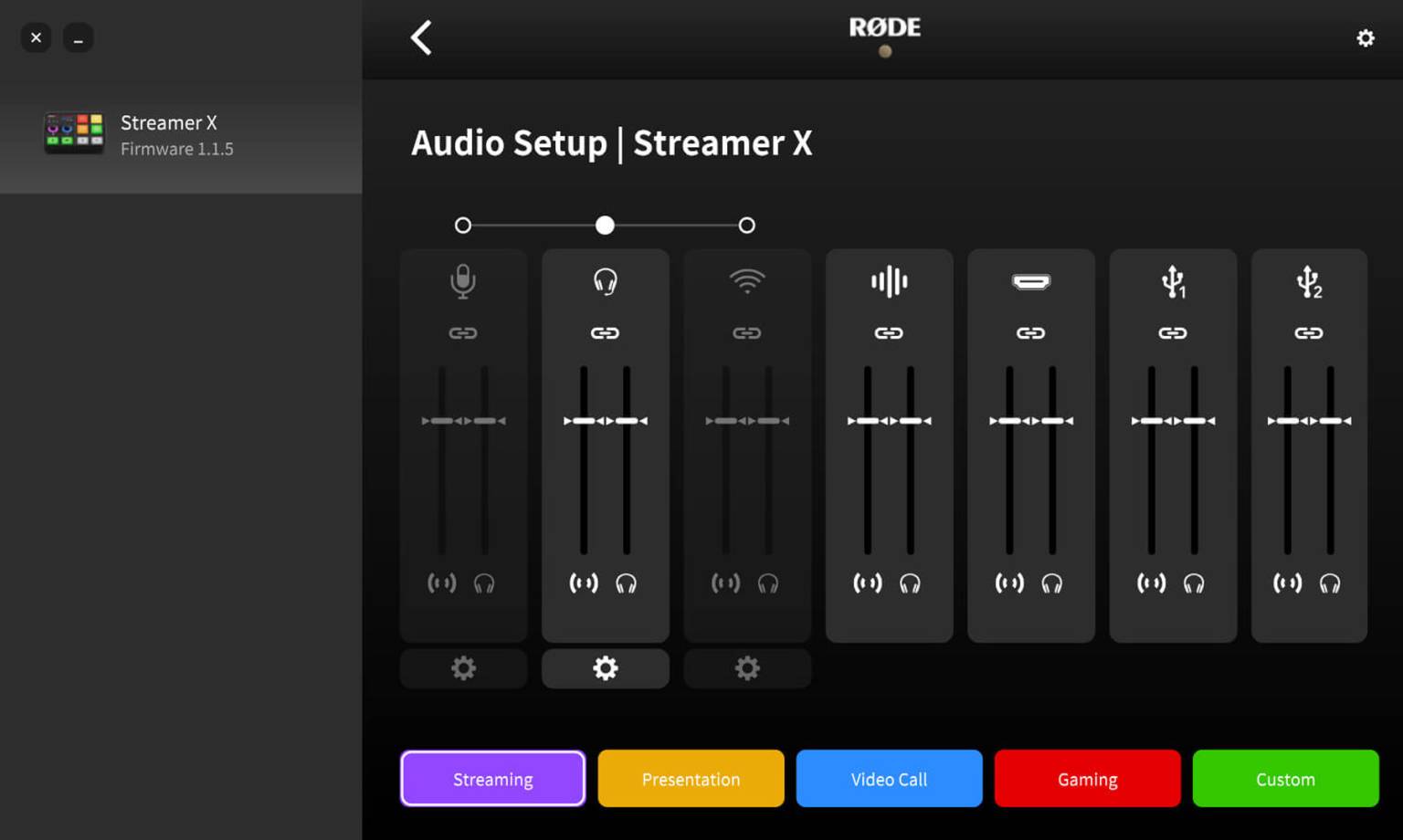
Task: Toggle stereo link on USB 1 channel
Action: [x=1173, y=333]
